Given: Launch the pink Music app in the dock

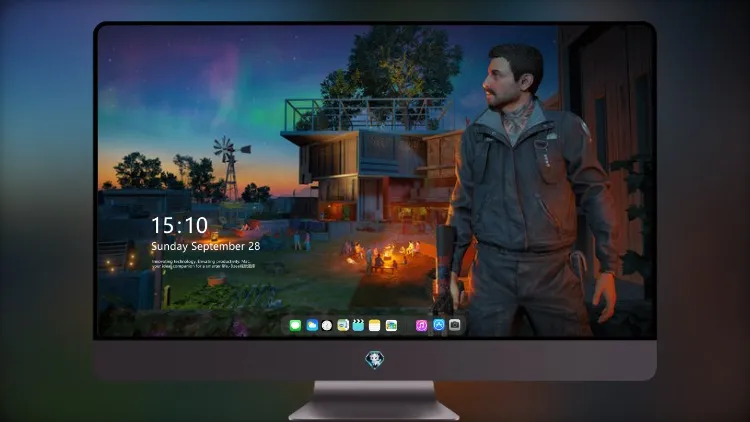Looking at the screenshot, I should pos(421,326).
